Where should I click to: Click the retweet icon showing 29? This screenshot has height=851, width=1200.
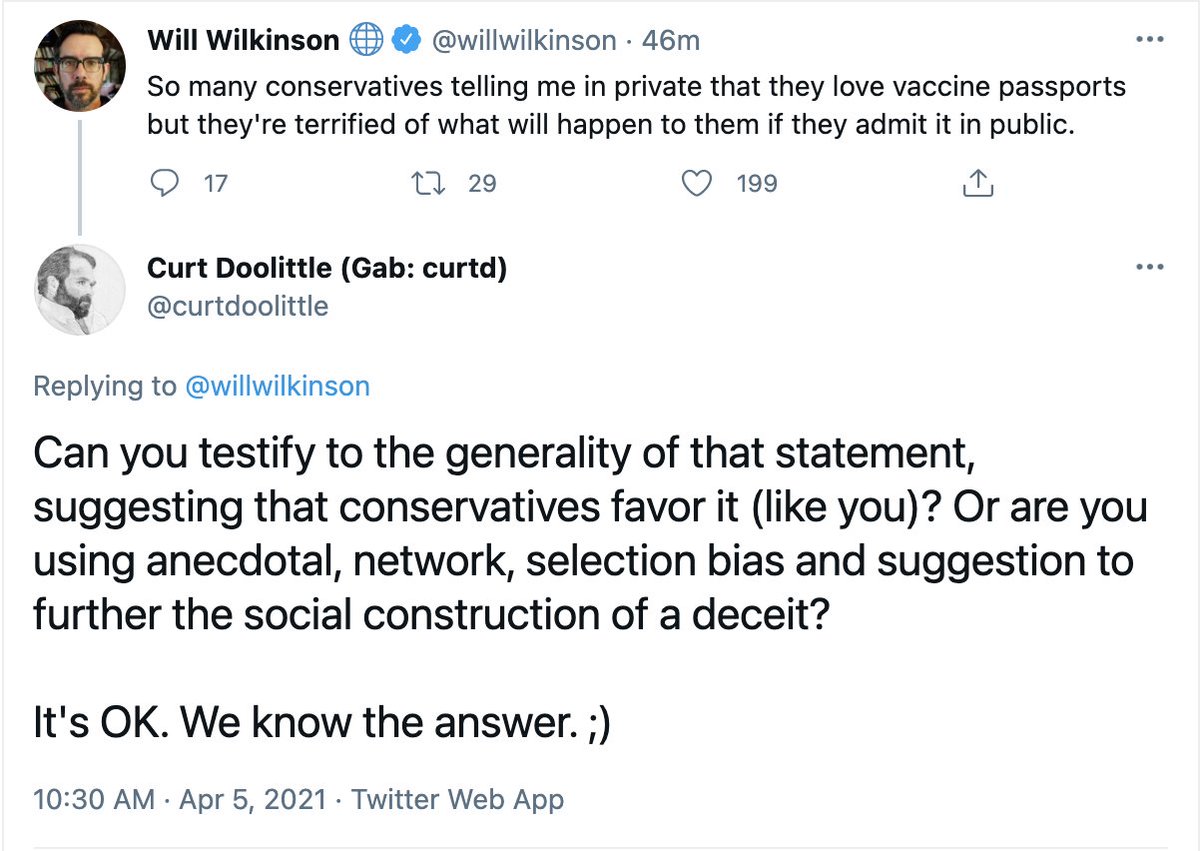click(430, 183)
